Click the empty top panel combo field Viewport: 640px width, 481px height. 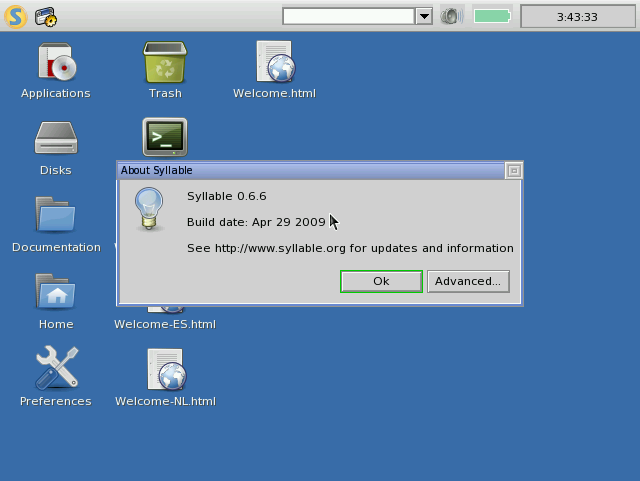click(x=349, y=17)
